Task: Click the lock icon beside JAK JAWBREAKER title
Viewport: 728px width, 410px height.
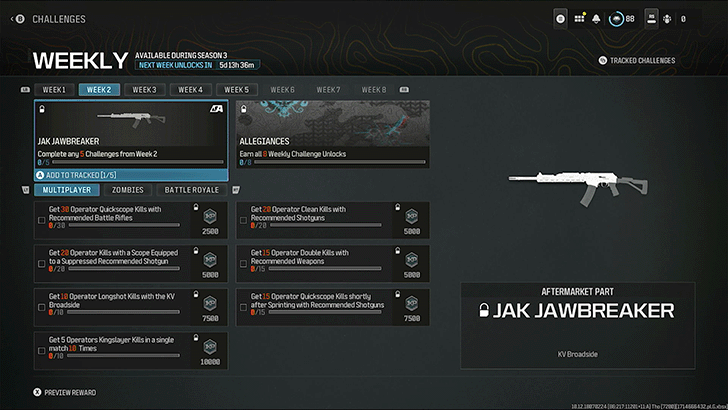Action: (x=484, y=310)
